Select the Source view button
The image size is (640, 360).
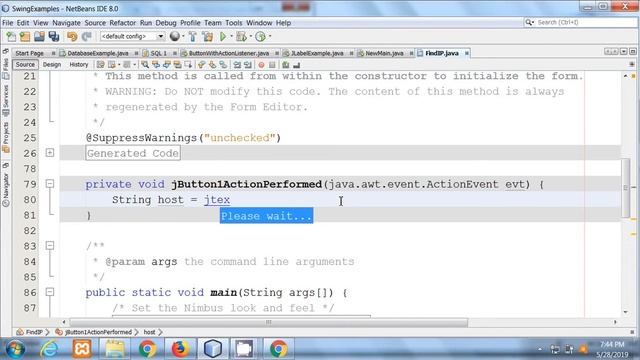point(25,64)
